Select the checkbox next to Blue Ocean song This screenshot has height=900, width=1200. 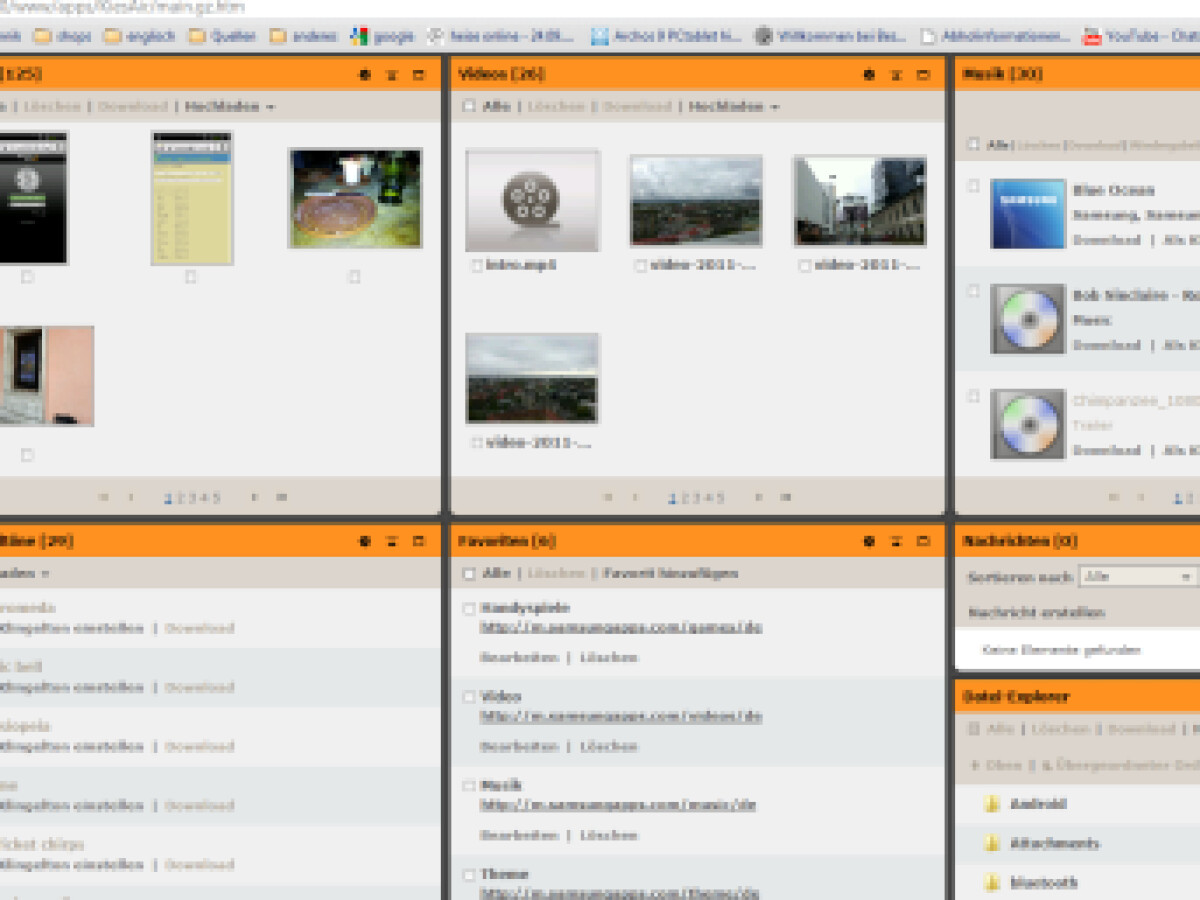point(973,186)
